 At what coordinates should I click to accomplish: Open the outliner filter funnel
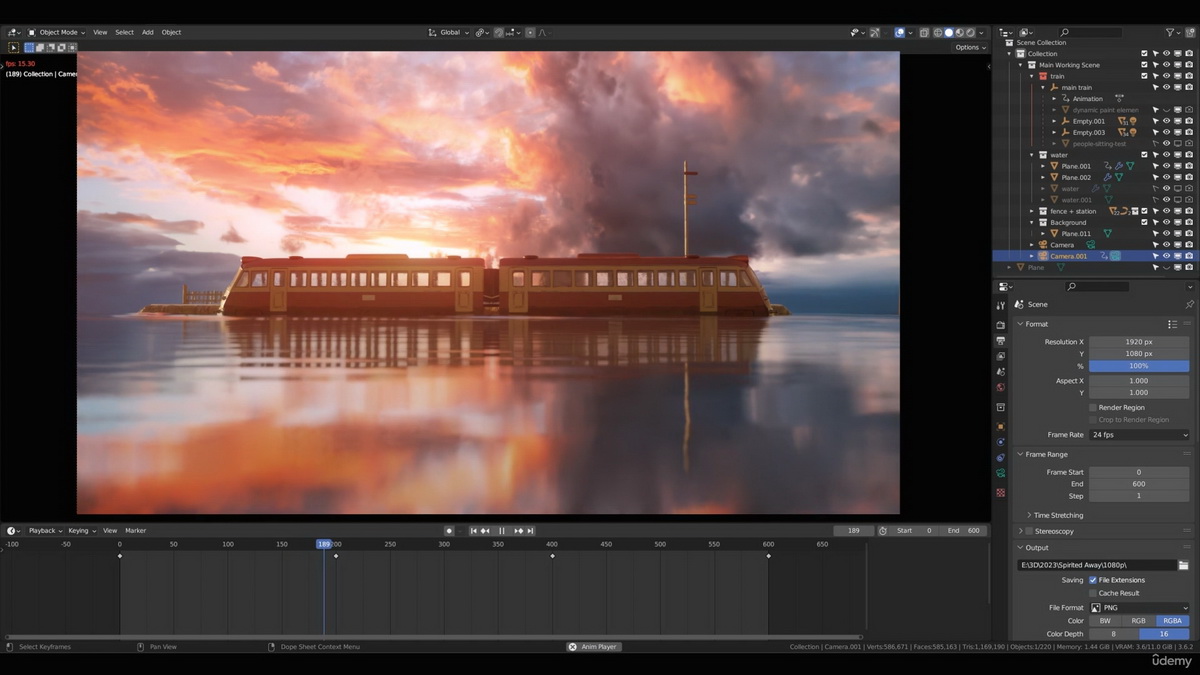coord(1172,32)
